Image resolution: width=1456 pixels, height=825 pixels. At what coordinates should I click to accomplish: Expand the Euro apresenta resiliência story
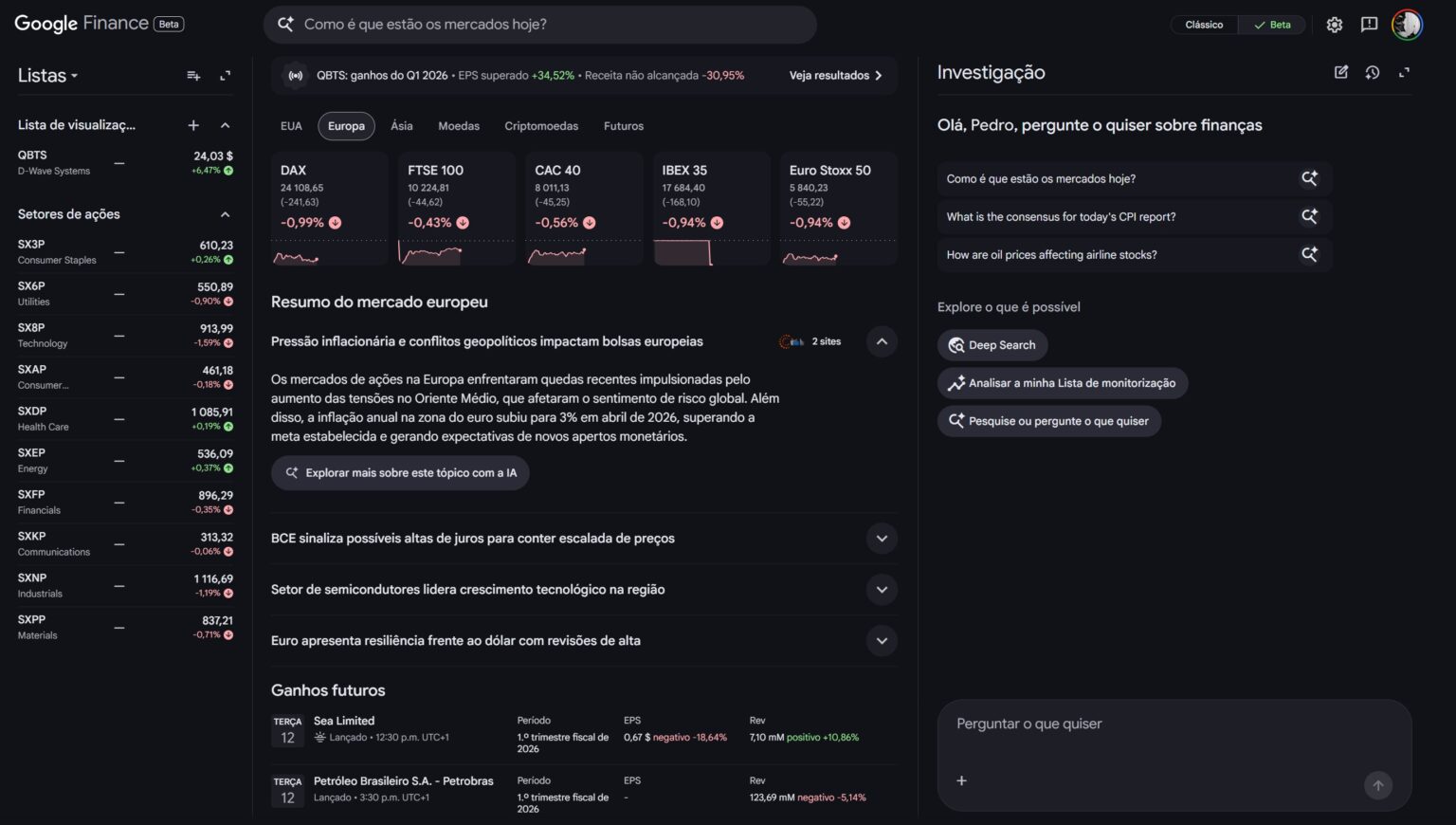[x=882, y=641]
